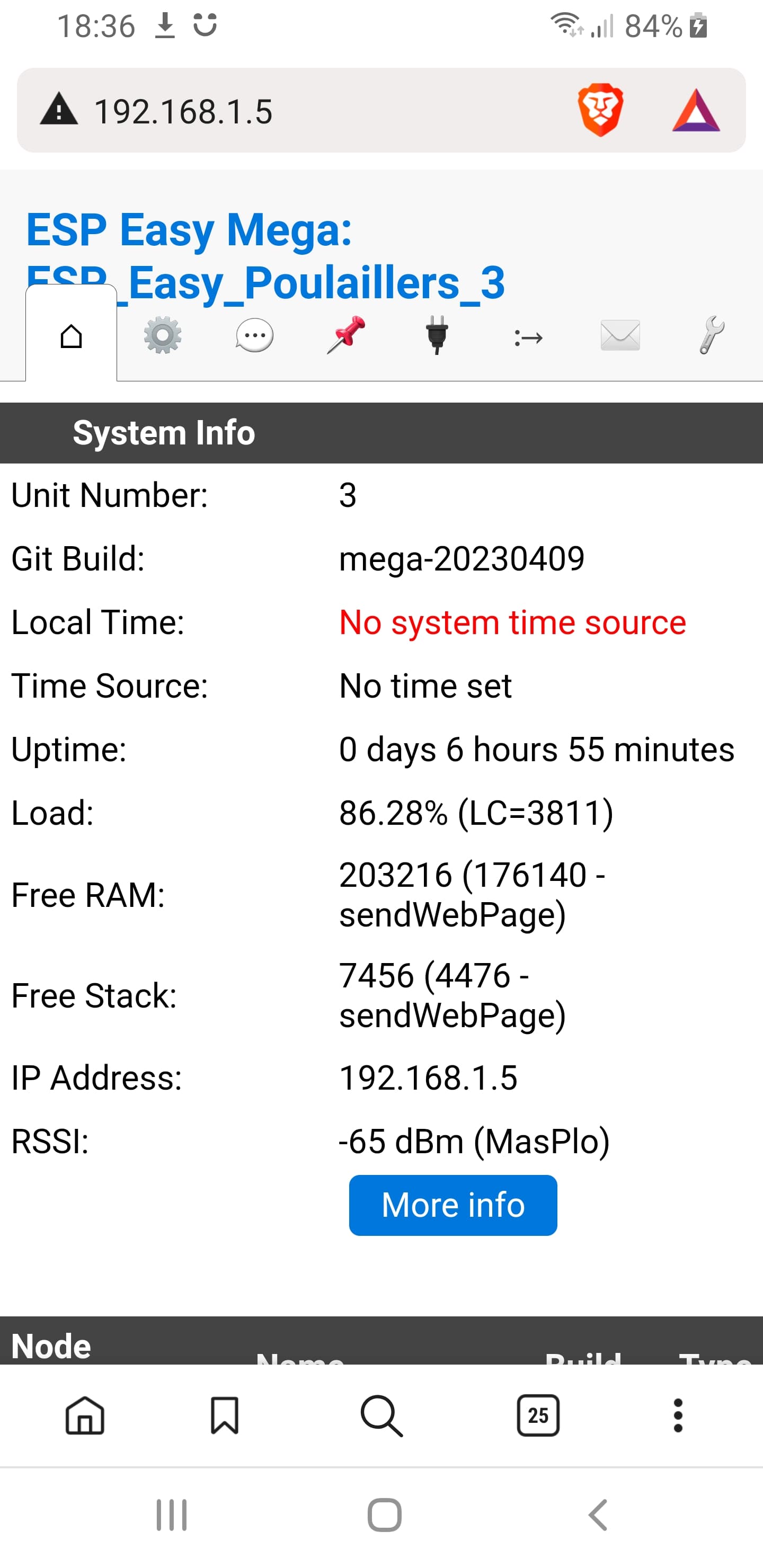Open the three-dot browser menu
Image resolution: width=763 pixels, height=1568 pixels.
[678, 1415]
